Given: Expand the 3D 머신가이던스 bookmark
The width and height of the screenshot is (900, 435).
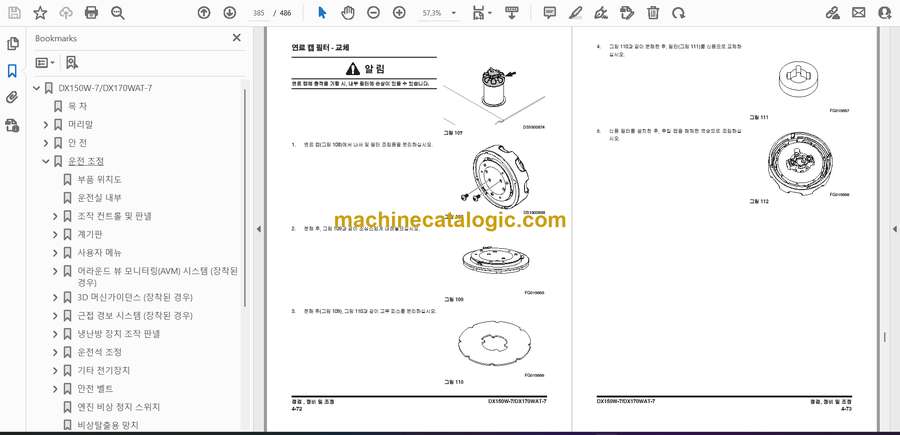Looking at the screenshot, I should [55, 297].
